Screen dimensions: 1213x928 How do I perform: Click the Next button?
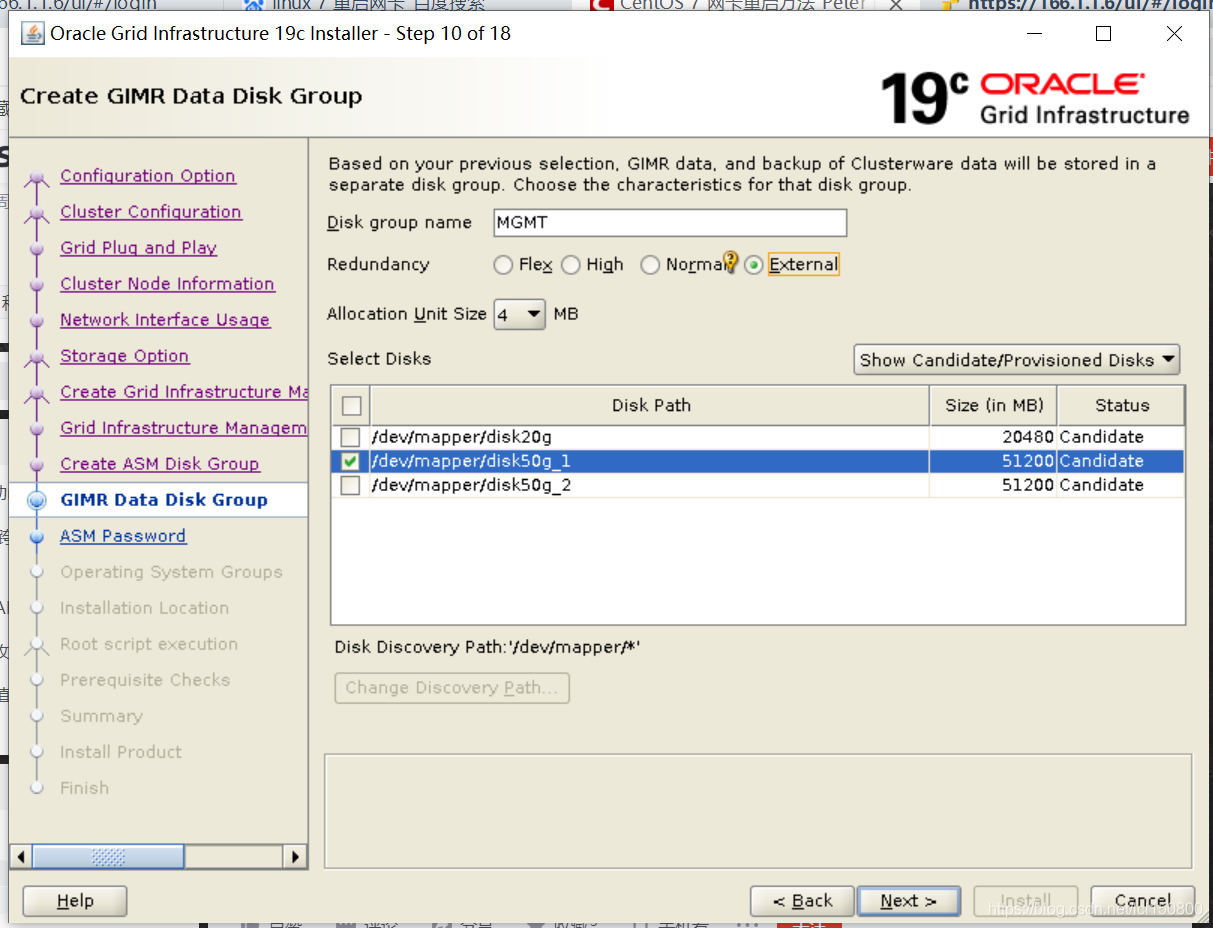908,901
